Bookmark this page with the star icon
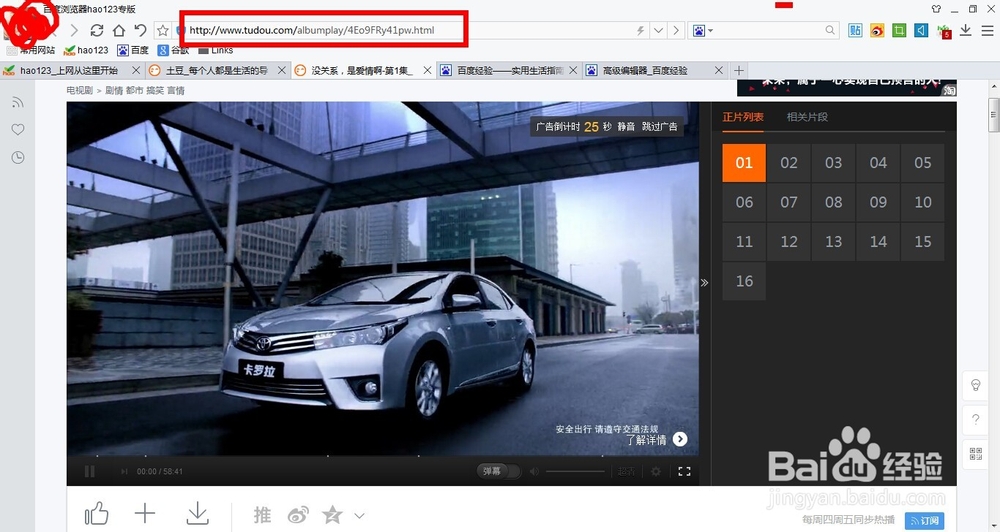Screen dimensions: 1000x532 pos(163,30)
